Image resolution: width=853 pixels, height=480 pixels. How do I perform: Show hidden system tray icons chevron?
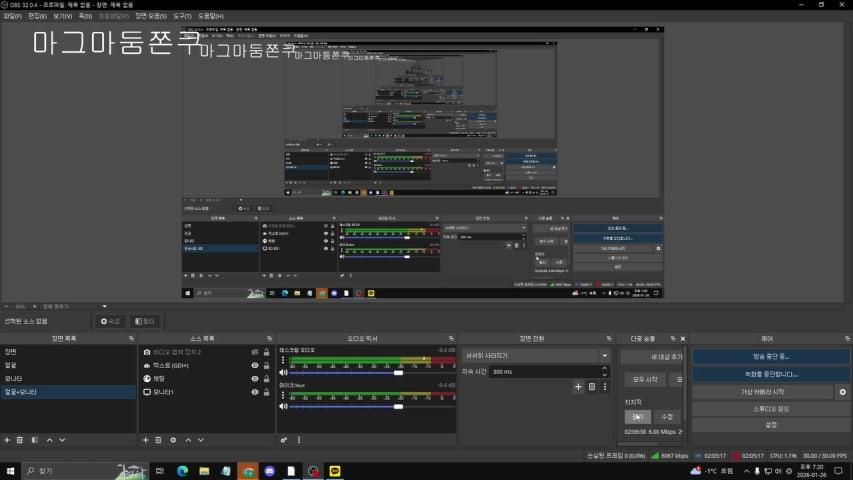(x=746, y=471)
